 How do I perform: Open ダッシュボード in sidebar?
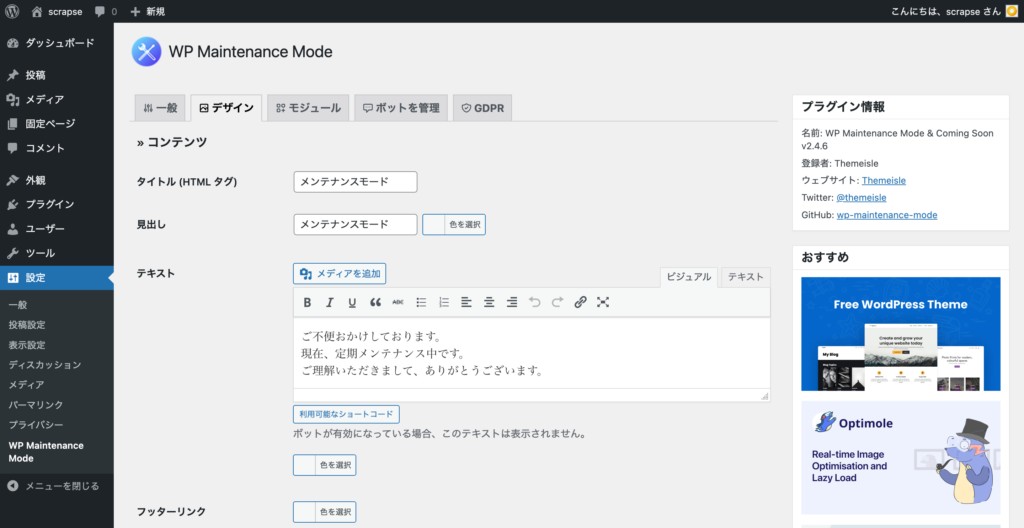pyautogui.click(x=57, y=43)
